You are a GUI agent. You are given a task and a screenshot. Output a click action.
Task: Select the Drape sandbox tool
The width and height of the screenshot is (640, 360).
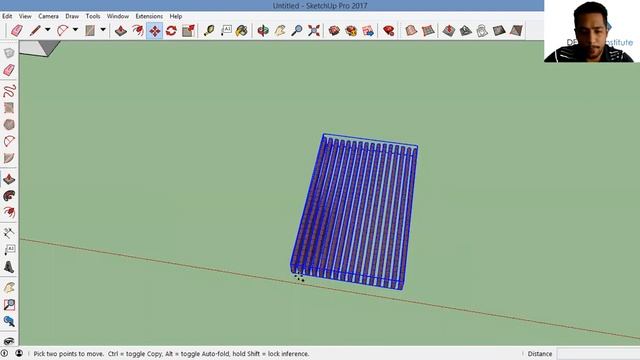tap(482, 31)
